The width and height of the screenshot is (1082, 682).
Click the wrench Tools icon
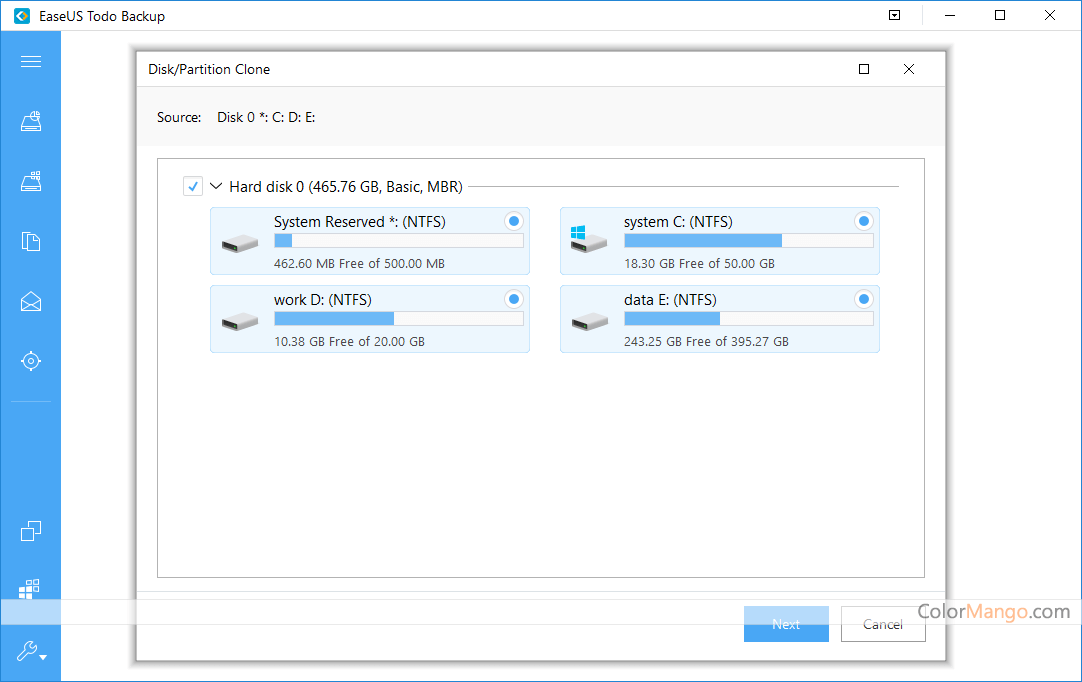pyautogui.click(x=31, y=651)
